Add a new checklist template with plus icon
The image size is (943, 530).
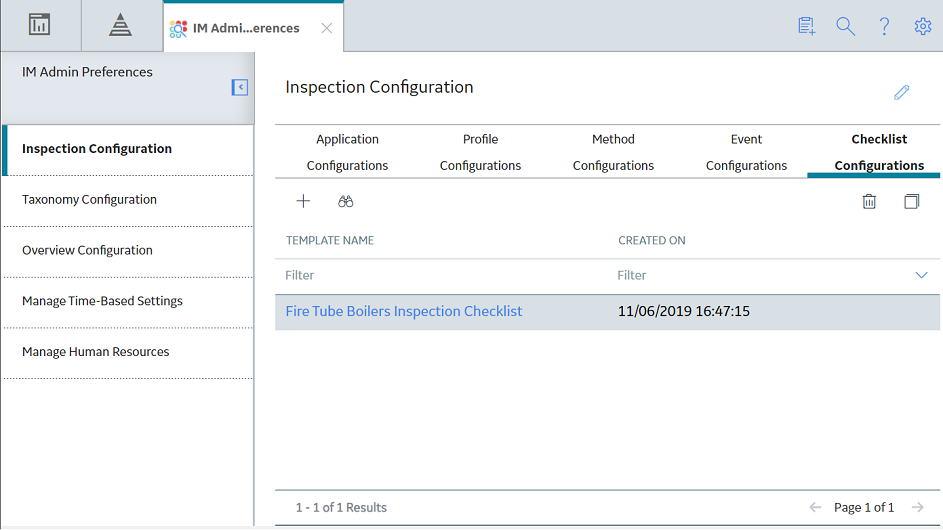pyautogui.click(x=303, y=201)
